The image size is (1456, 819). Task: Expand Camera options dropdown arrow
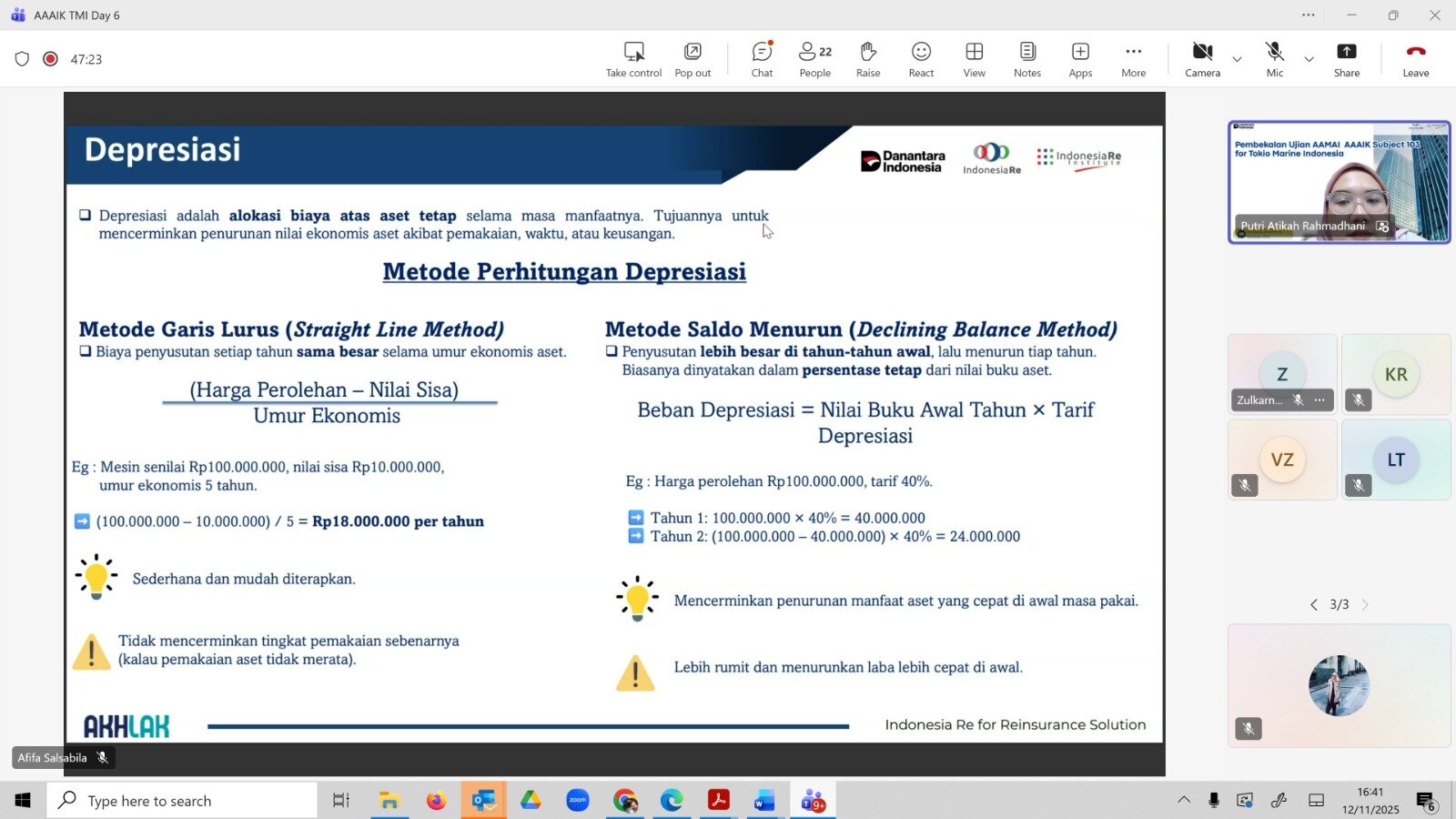coord(1237,60)
